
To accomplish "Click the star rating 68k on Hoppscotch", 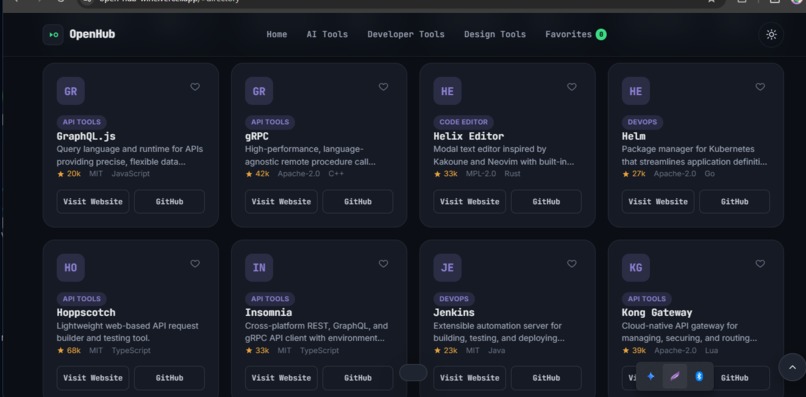I will [x=69, y=351].
